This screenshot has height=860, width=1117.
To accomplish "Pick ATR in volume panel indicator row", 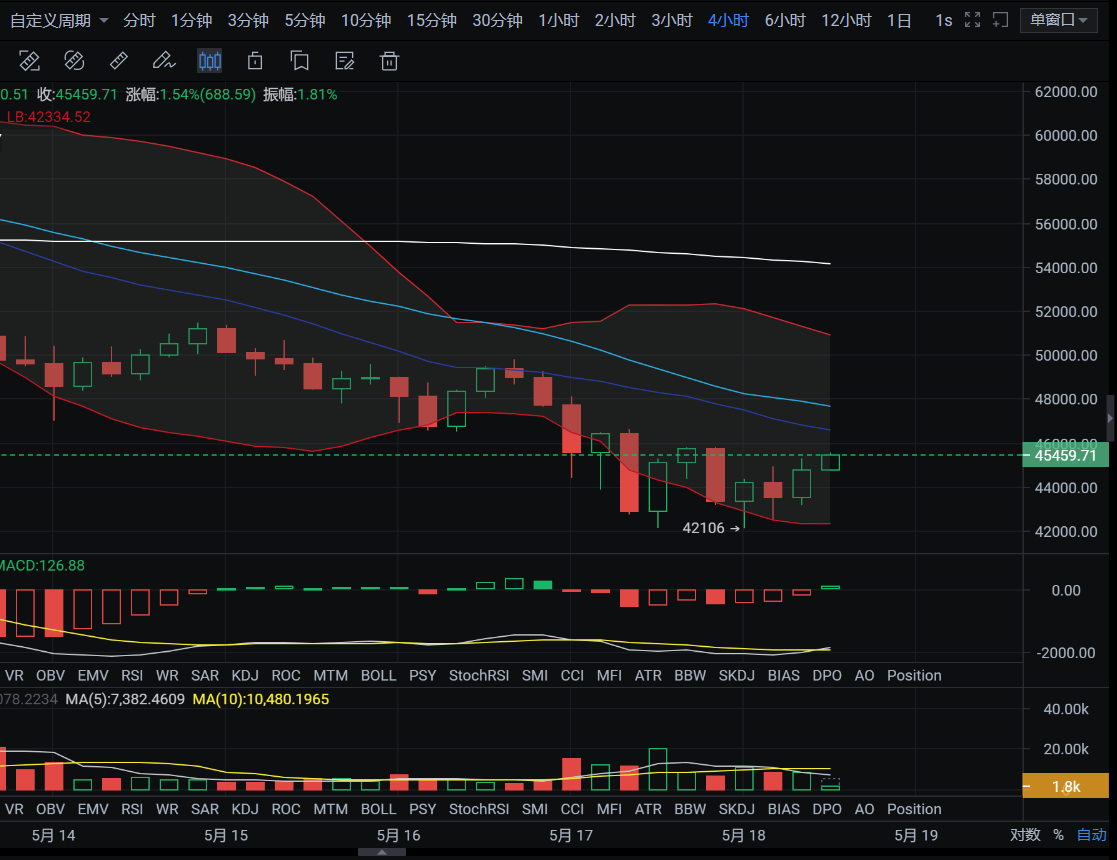I will tap(648, 809).
